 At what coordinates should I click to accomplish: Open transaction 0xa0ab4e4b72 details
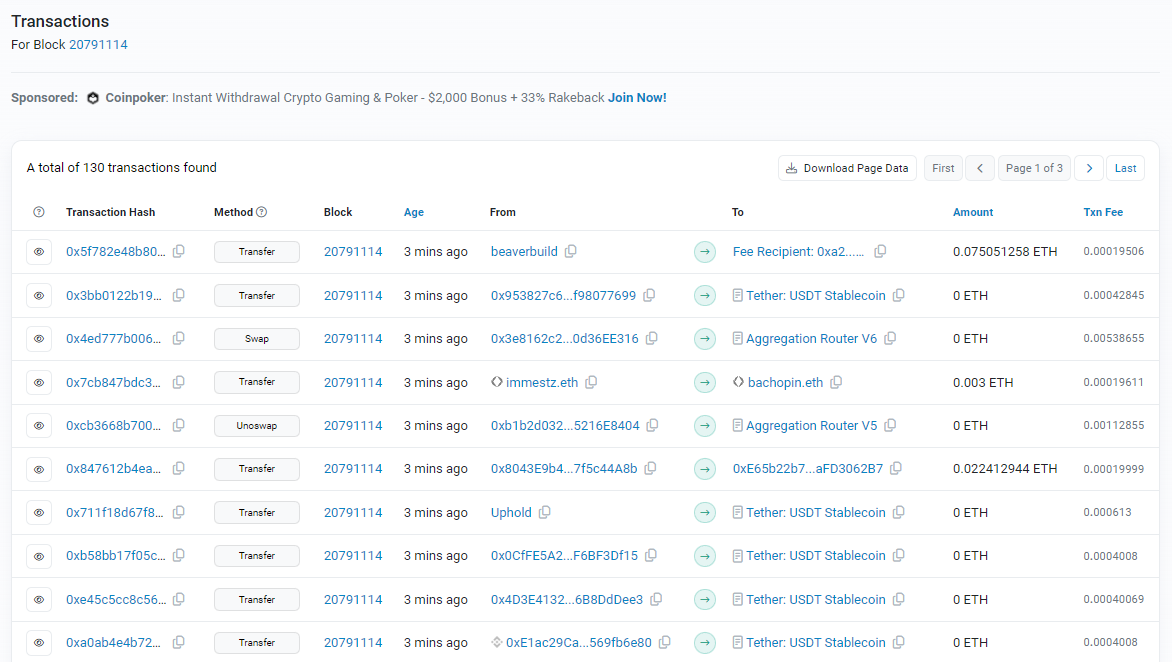[113, 643]
